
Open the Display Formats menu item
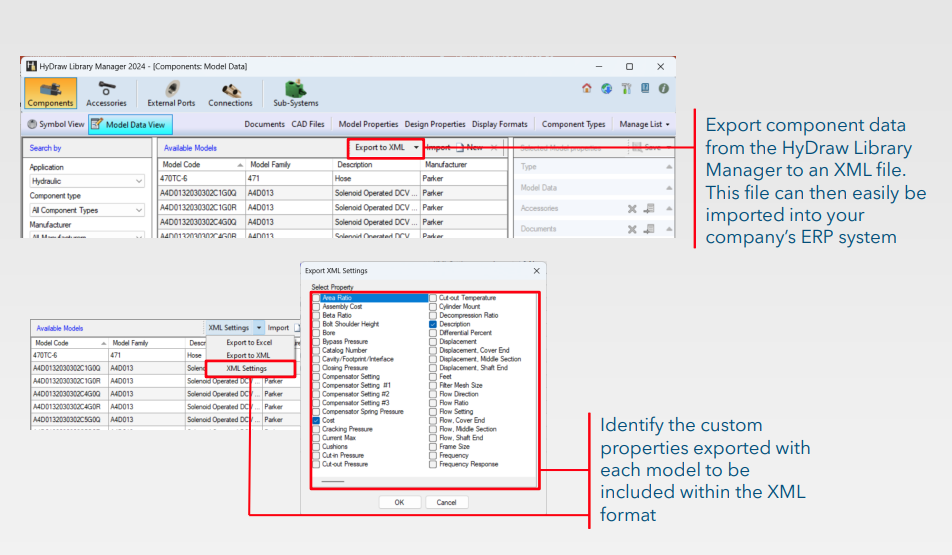click(x=500, y=124)
